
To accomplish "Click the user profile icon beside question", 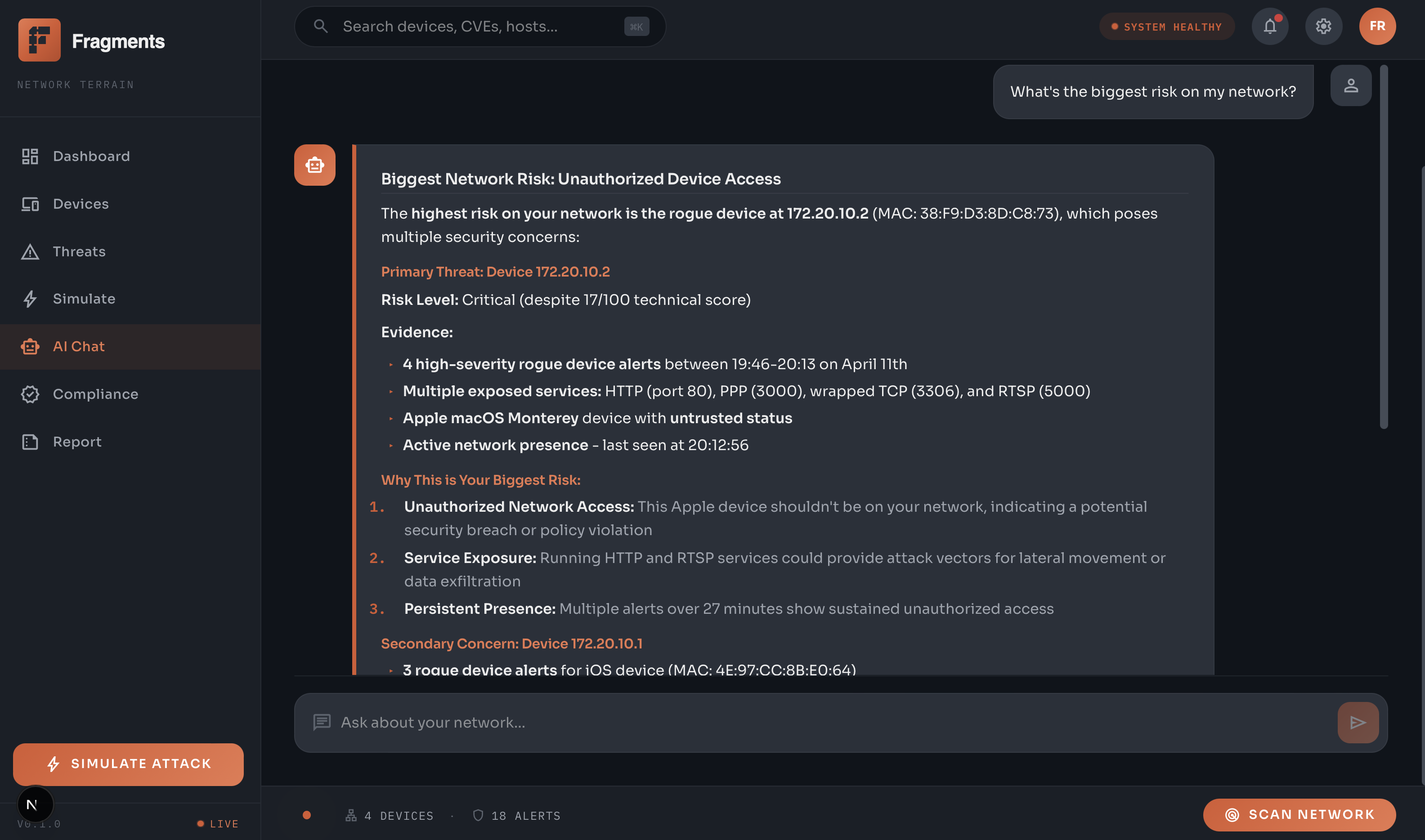I will tap(1350, 85).
